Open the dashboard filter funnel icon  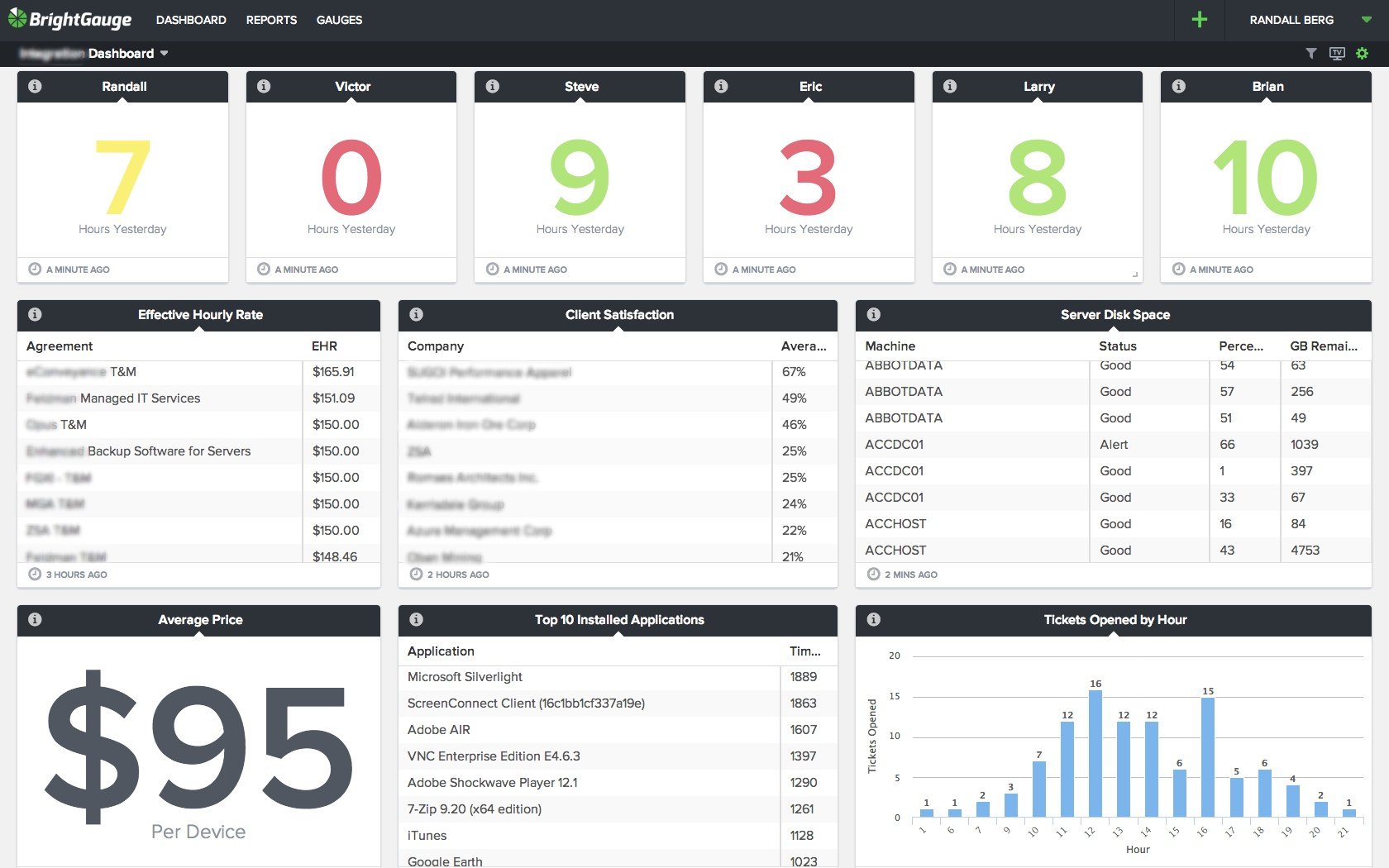tap(1311, 54)
